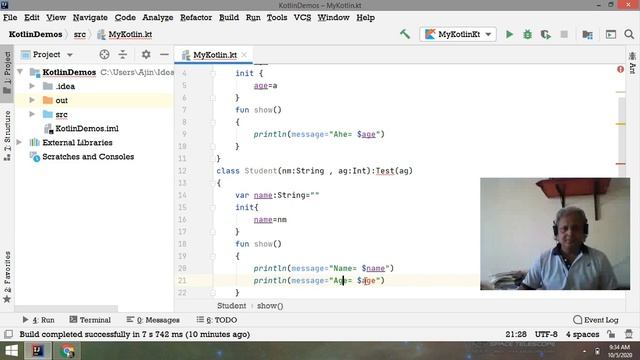Expand External Libraries node
This screenshot has height=360, width=640.
tap(20, 142)
